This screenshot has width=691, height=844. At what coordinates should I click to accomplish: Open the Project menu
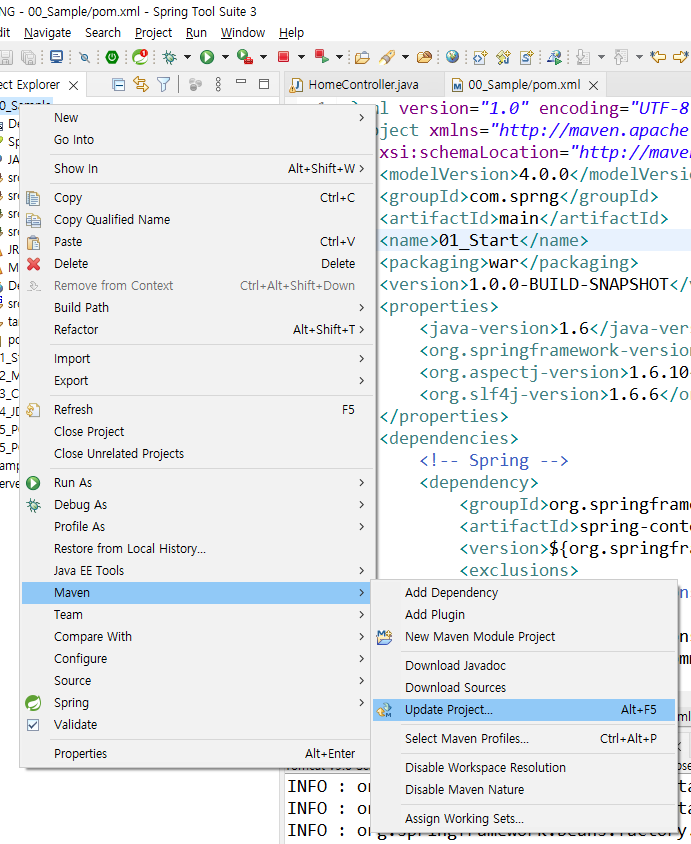[x=153, y=33]
